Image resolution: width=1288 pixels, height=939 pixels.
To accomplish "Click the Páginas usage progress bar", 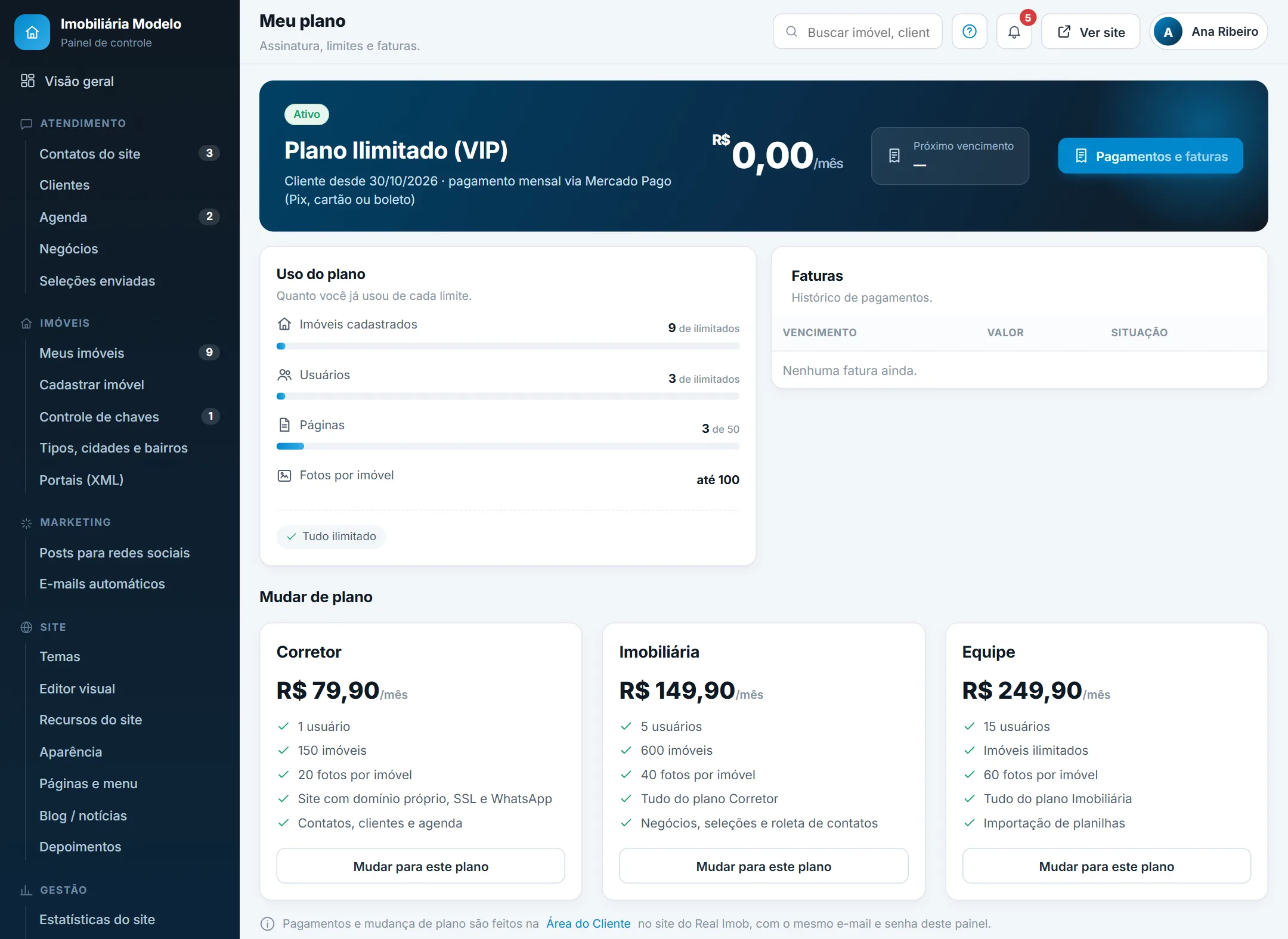I will [x=508, y=447].
